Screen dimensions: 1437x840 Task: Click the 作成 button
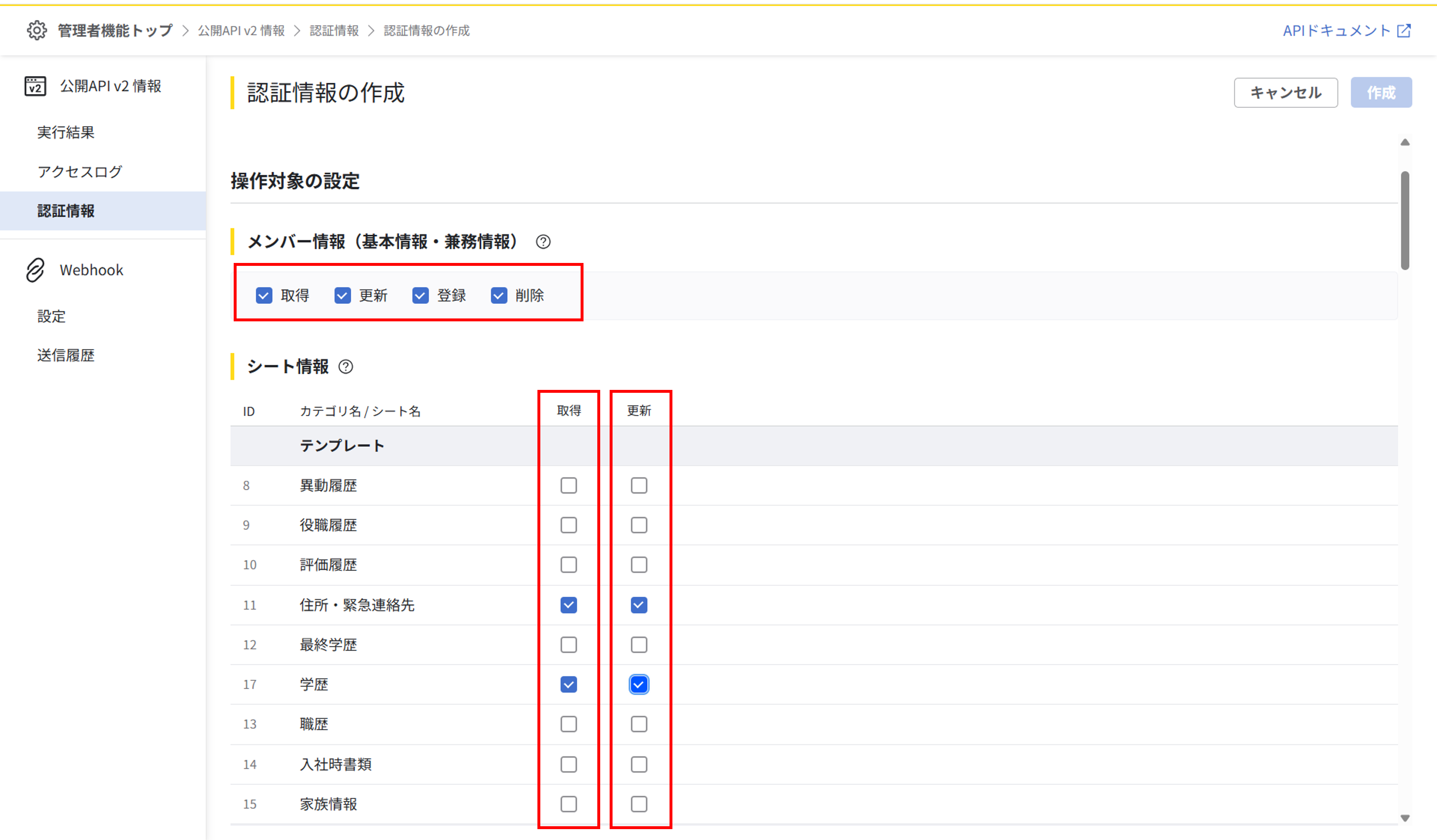[x=1380, y=92]
